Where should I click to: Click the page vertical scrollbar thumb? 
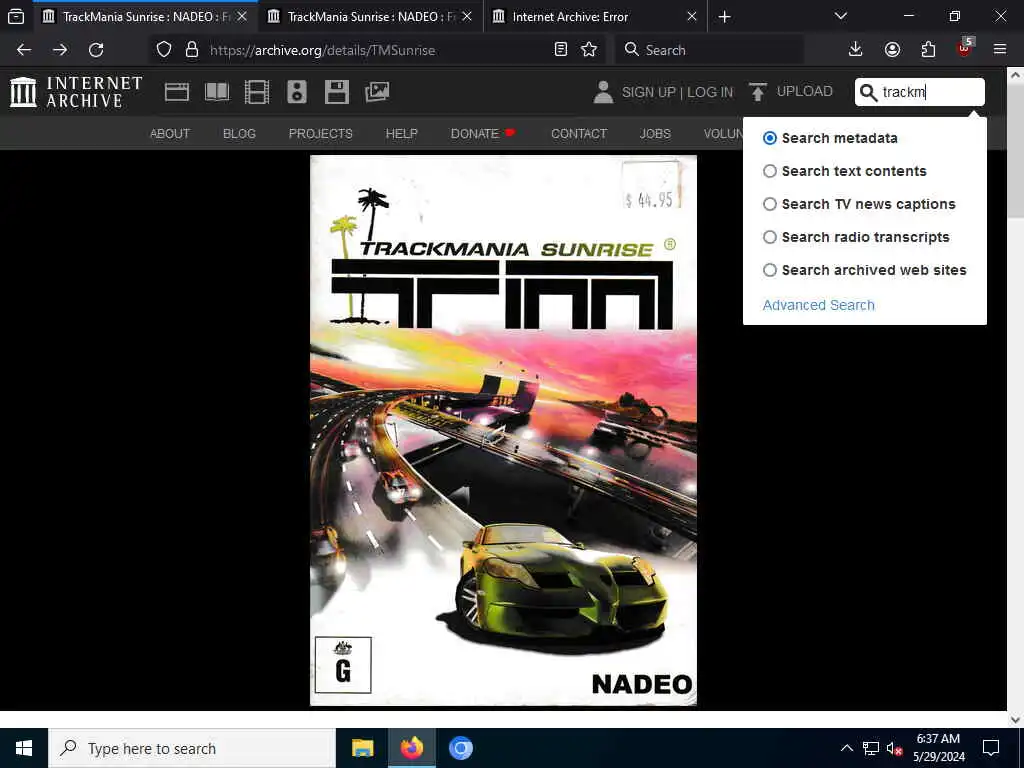click(x=1015, y=152)
